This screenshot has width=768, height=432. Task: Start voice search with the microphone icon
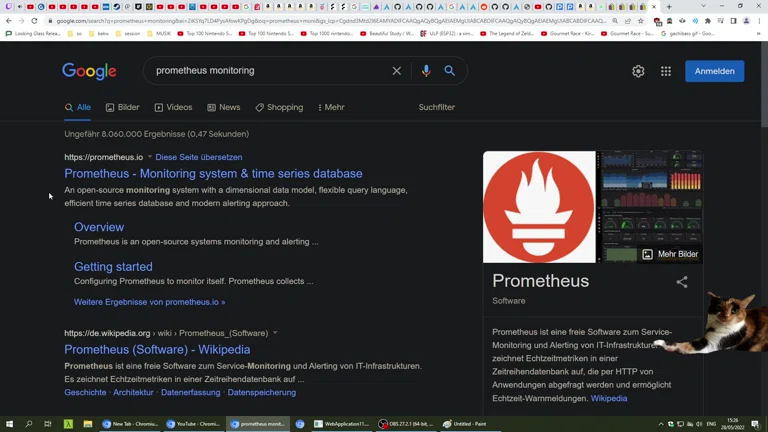tap(426, 71)
